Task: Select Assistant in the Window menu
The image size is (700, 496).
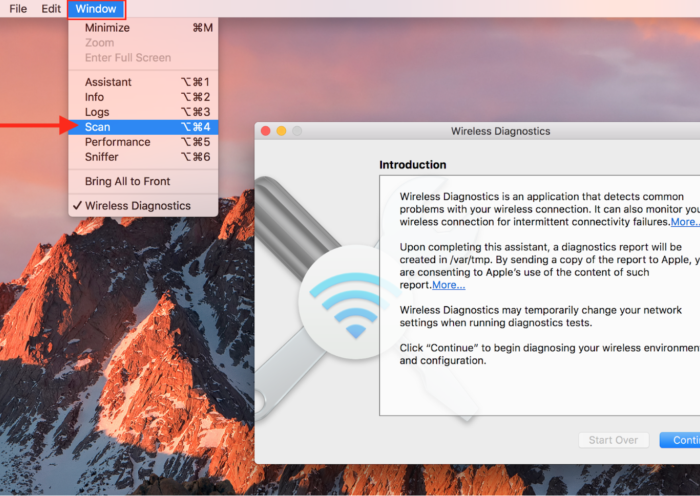Action: coord(143,82)
